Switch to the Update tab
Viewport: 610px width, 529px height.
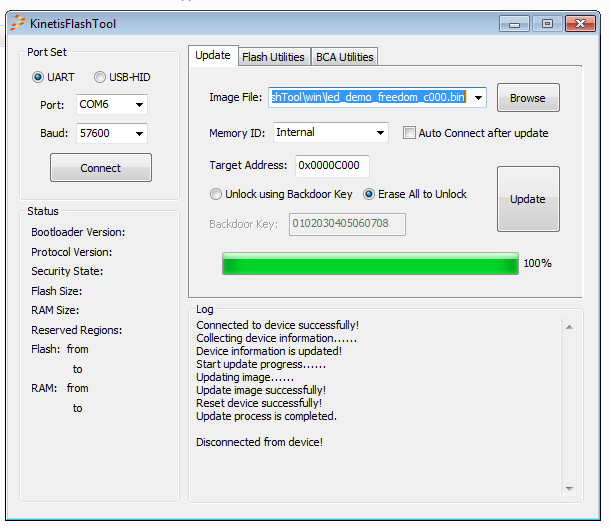pos(213,55)
